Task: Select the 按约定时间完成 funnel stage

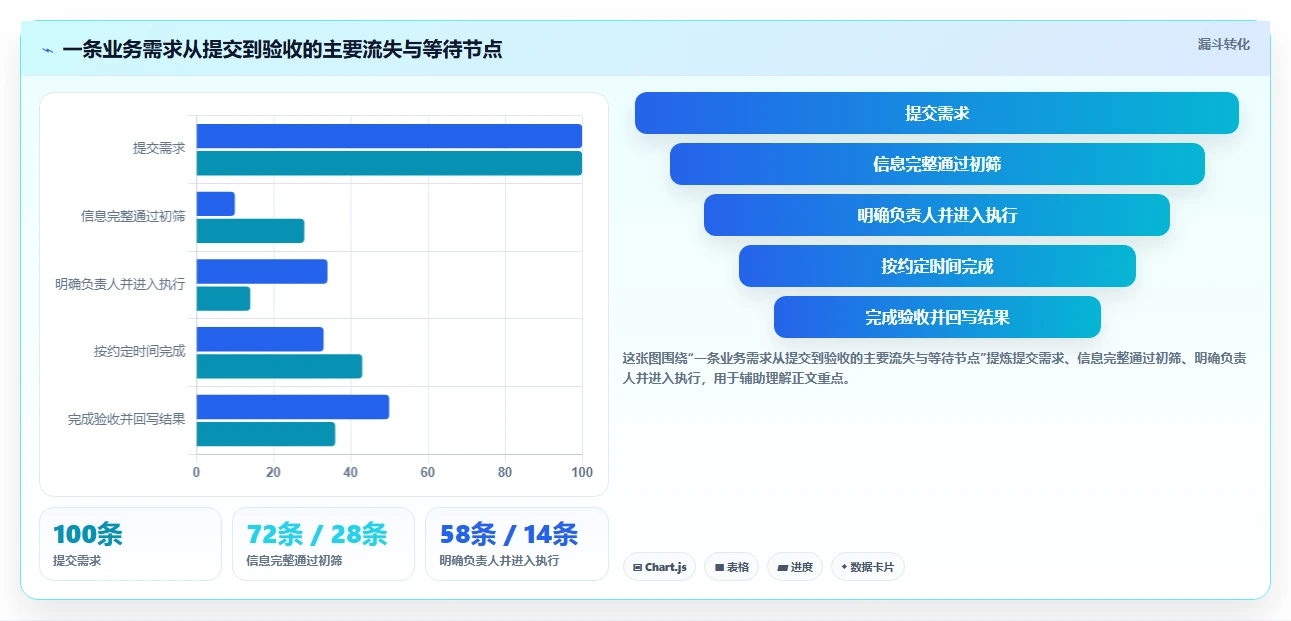Action: pos(937,266)
